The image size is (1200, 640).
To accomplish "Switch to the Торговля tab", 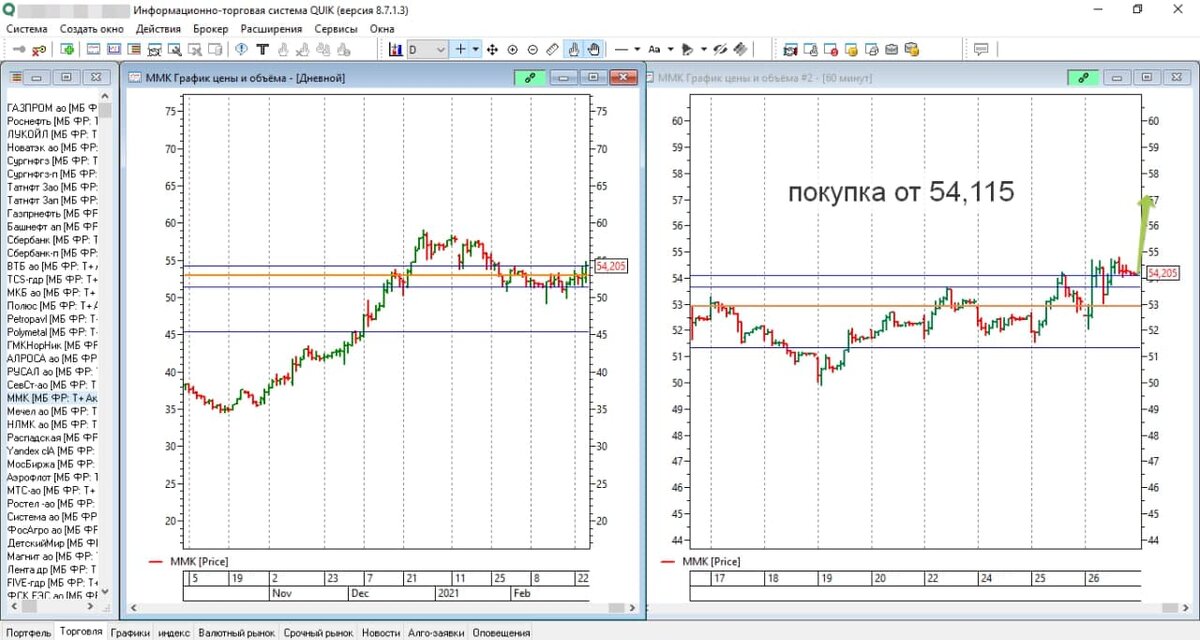I will 80,632.
